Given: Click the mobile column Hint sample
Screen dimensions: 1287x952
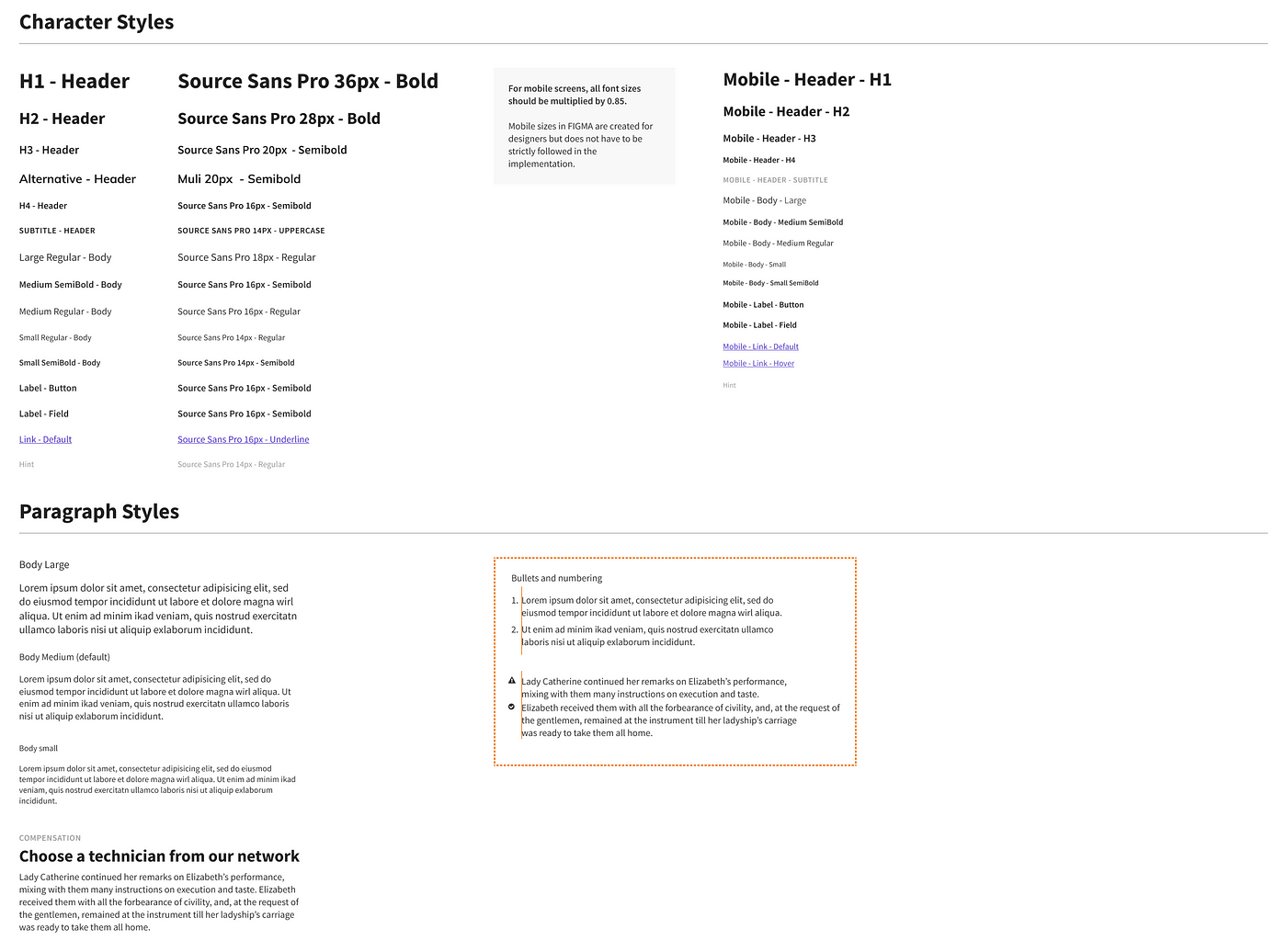Looking at the screenshot, I should click(x=729, y=385).
